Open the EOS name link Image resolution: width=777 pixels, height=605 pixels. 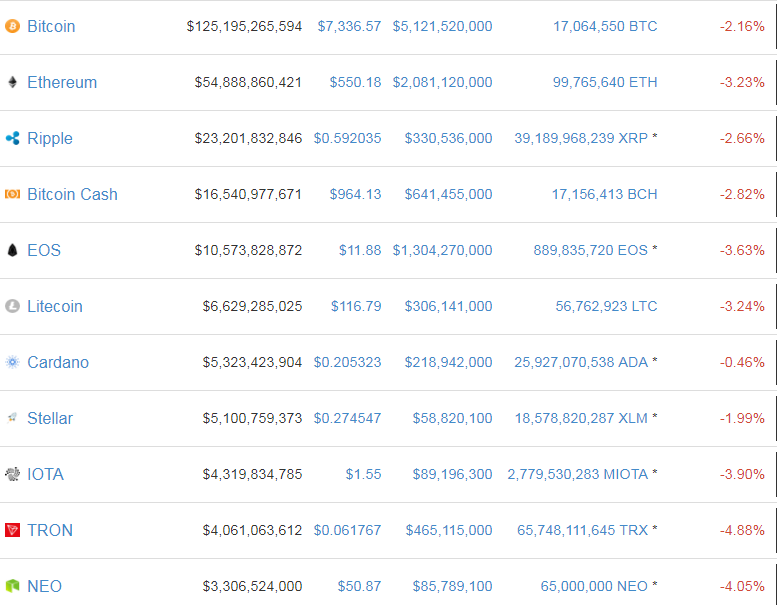(44, 250)
